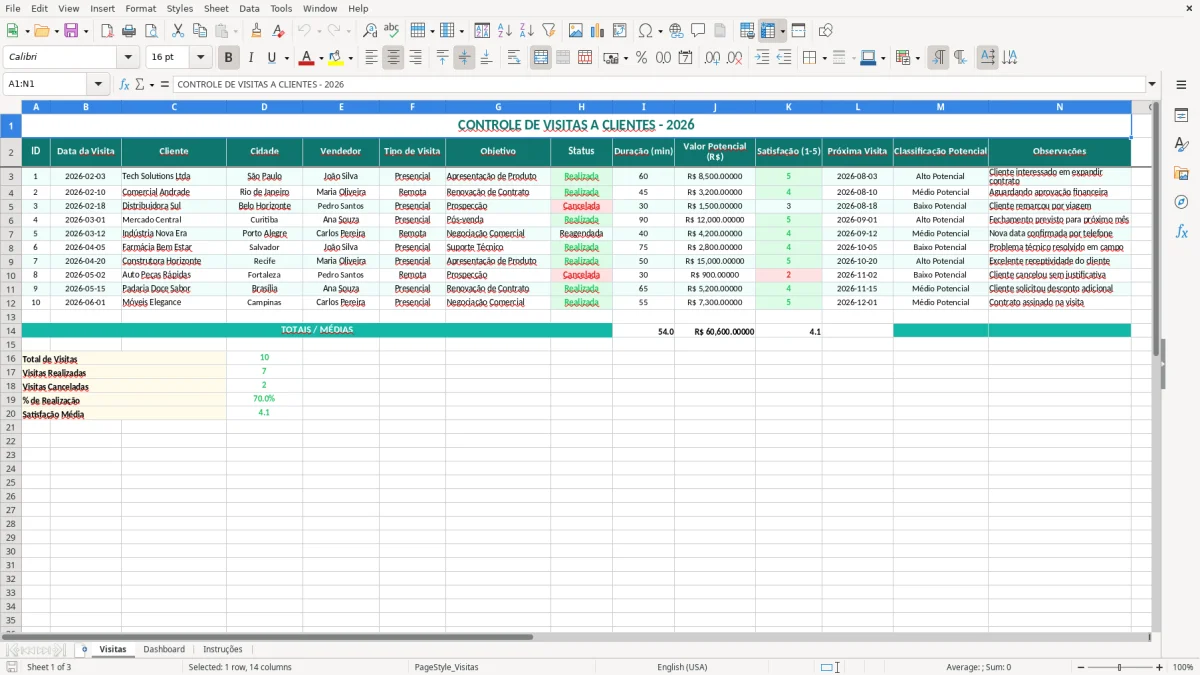
Task: Apply yellow Background Color swatch
Action: pyautogui.click(x=336, y=58)
